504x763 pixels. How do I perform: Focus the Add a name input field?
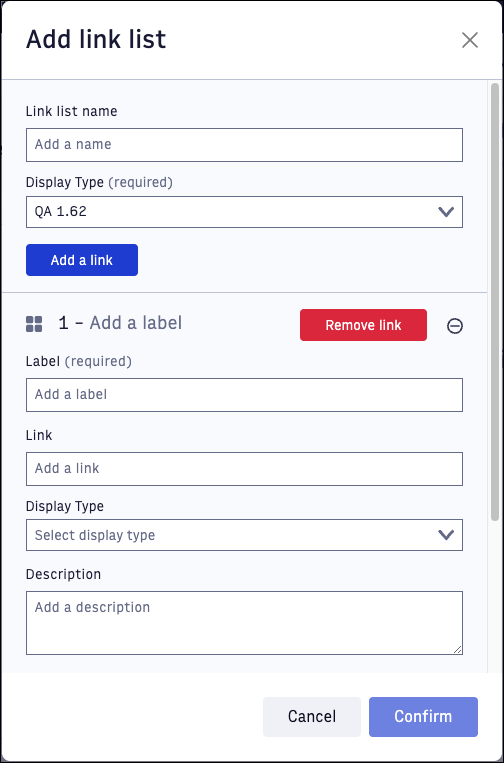tap(244, 145)
